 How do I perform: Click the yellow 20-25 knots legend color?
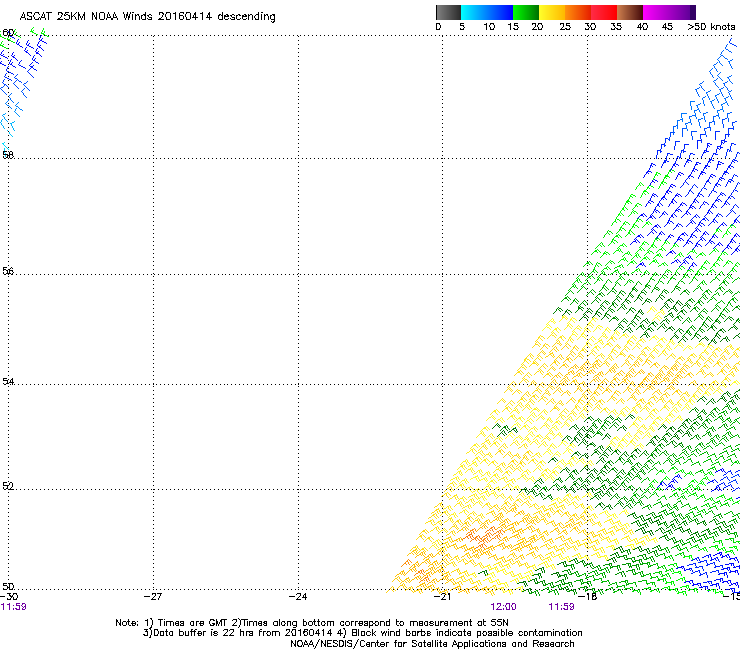pyautogui.click(x=552, y=12)
